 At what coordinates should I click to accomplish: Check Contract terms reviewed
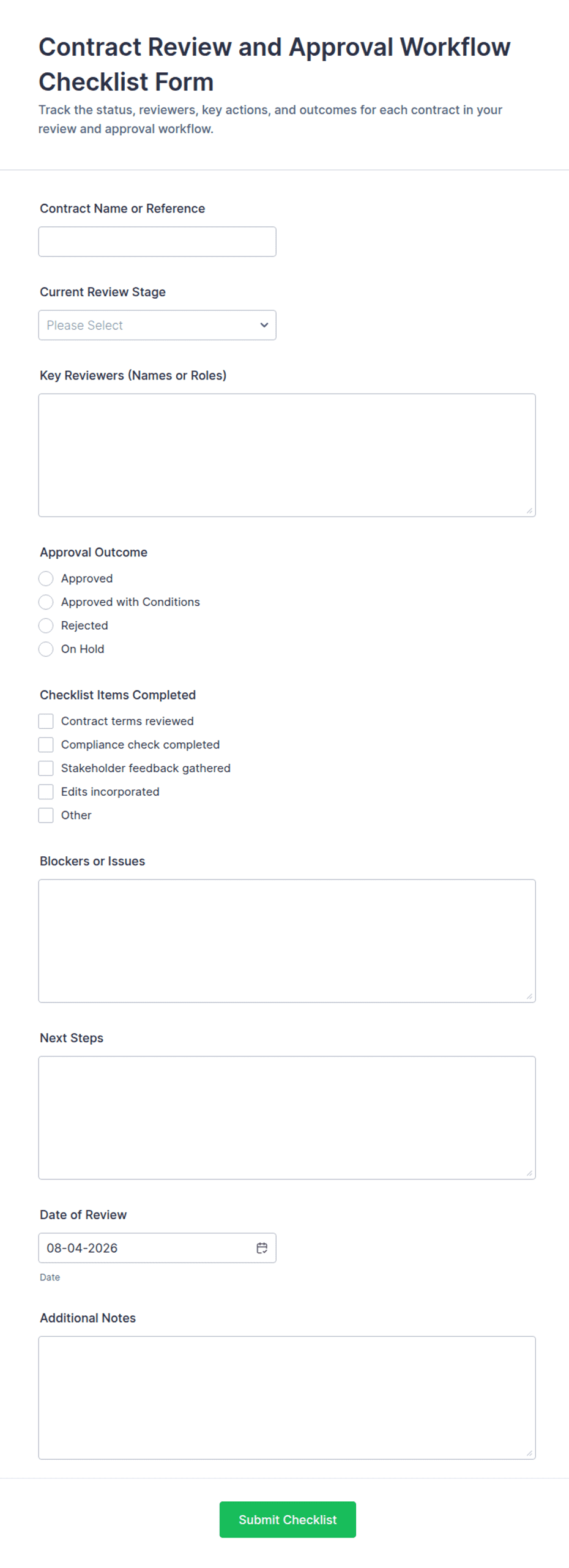(46, 721)
